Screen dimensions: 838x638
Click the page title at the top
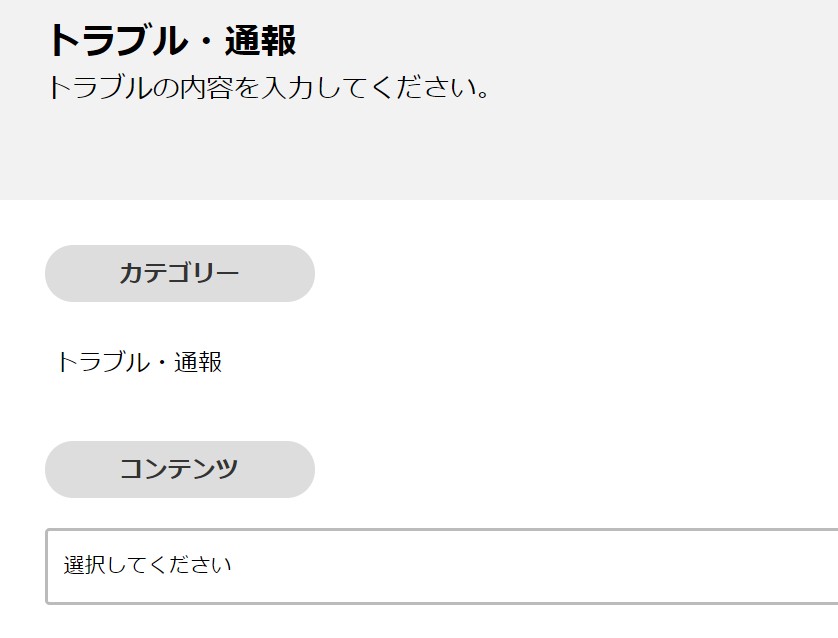tap(171, 41)
